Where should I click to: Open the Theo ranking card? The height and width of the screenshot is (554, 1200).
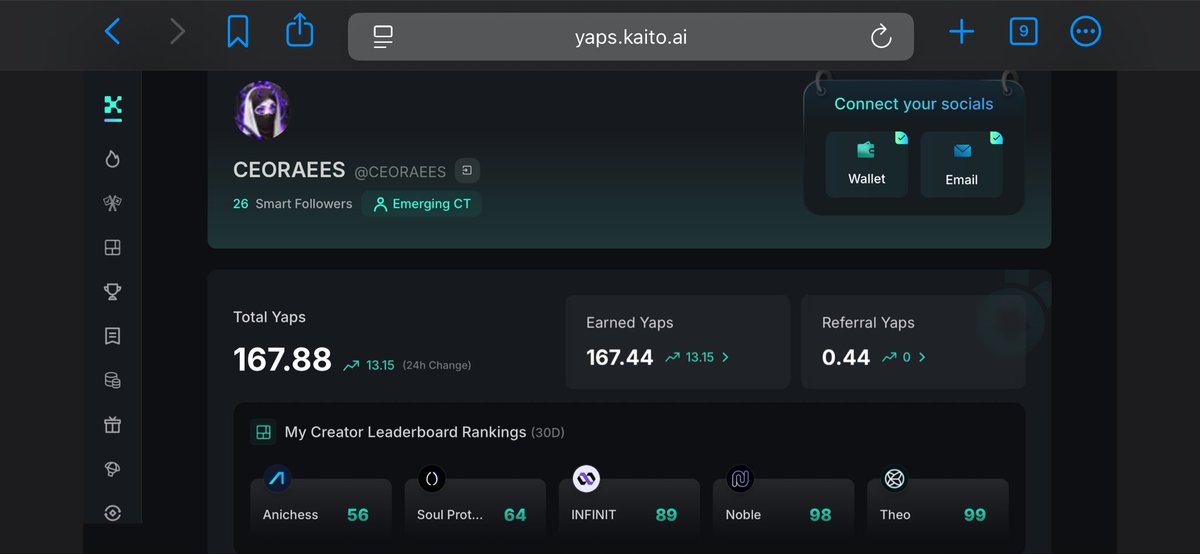pos(937,511)
